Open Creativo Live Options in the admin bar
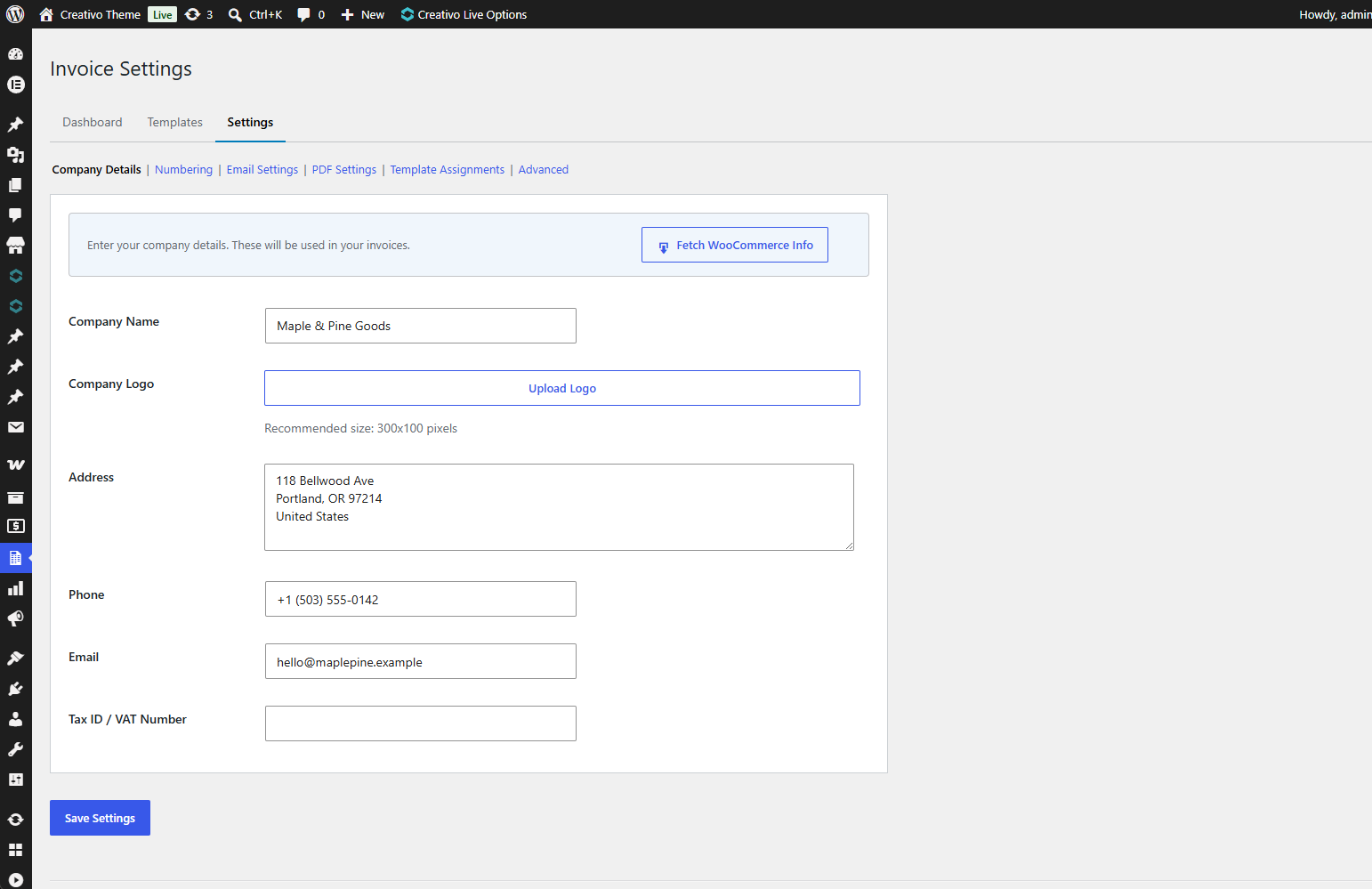 pyautogui.click(x=464, y=14)
